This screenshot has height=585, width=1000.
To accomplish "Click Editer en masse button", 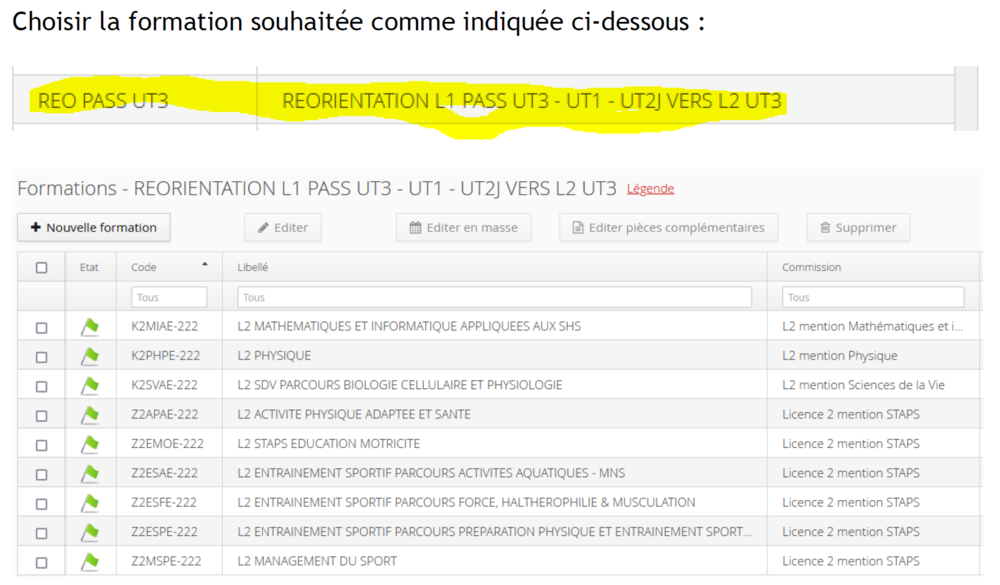I will point(463,228).
